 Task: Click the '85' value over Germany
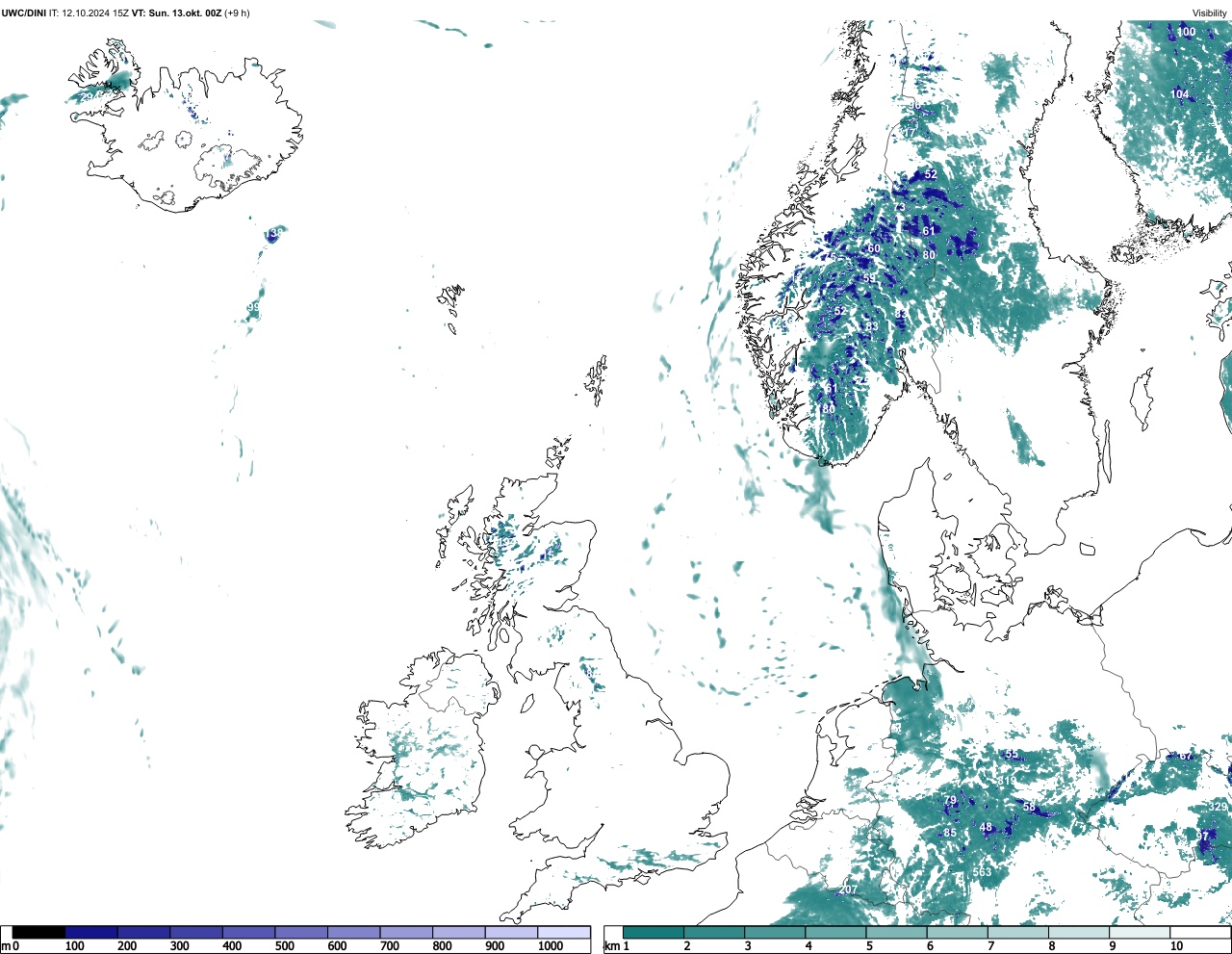(950, 833)
